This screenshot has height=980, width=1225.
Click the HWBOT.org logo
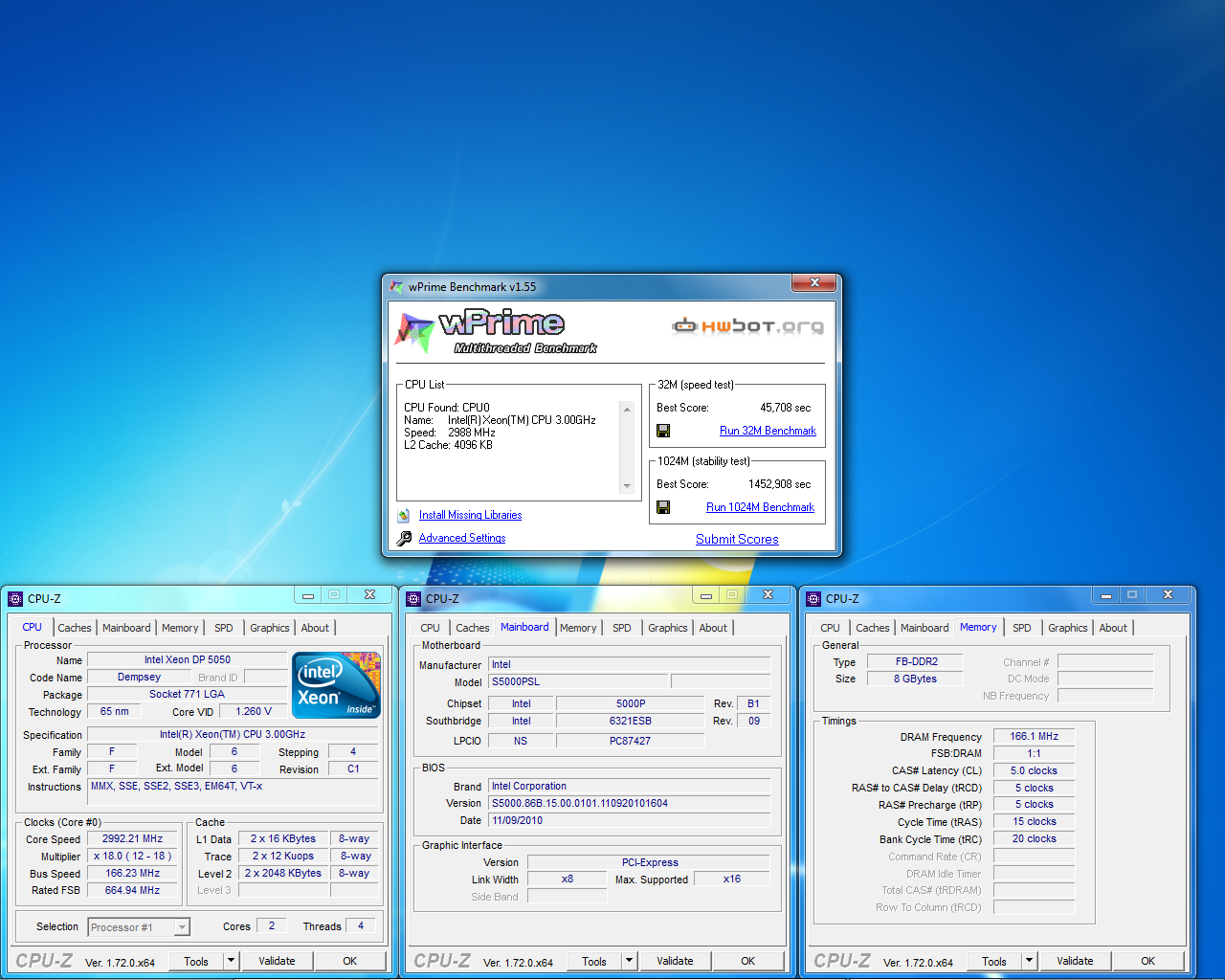[x=747, y=325]
